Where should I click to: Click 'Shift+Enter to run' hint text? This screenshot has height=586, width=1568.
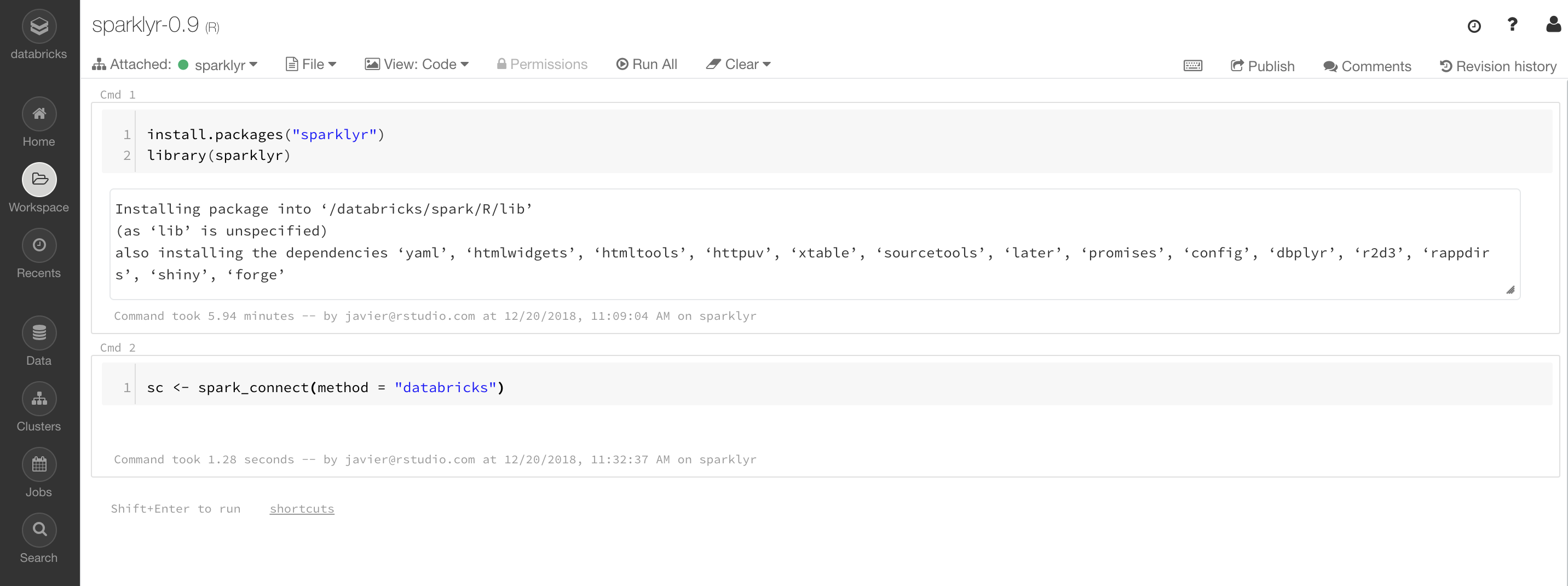(x=175, y=509)
